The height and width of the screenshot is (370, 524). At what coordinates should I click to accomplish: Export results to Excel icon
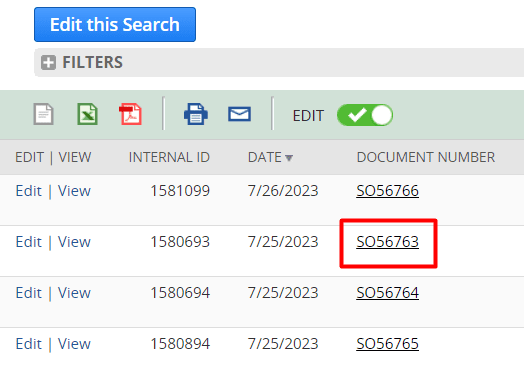[x=88, y=114]
